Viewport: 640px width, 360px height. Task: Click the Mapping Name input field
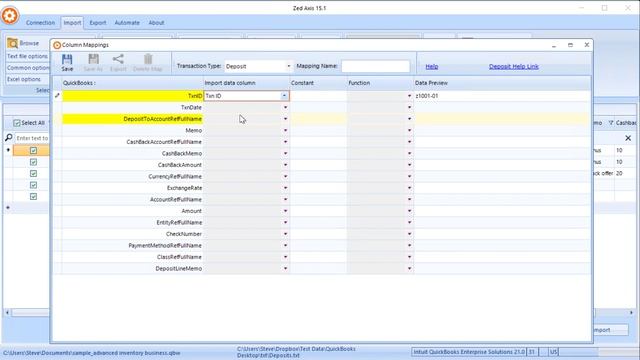pos(376,66)
